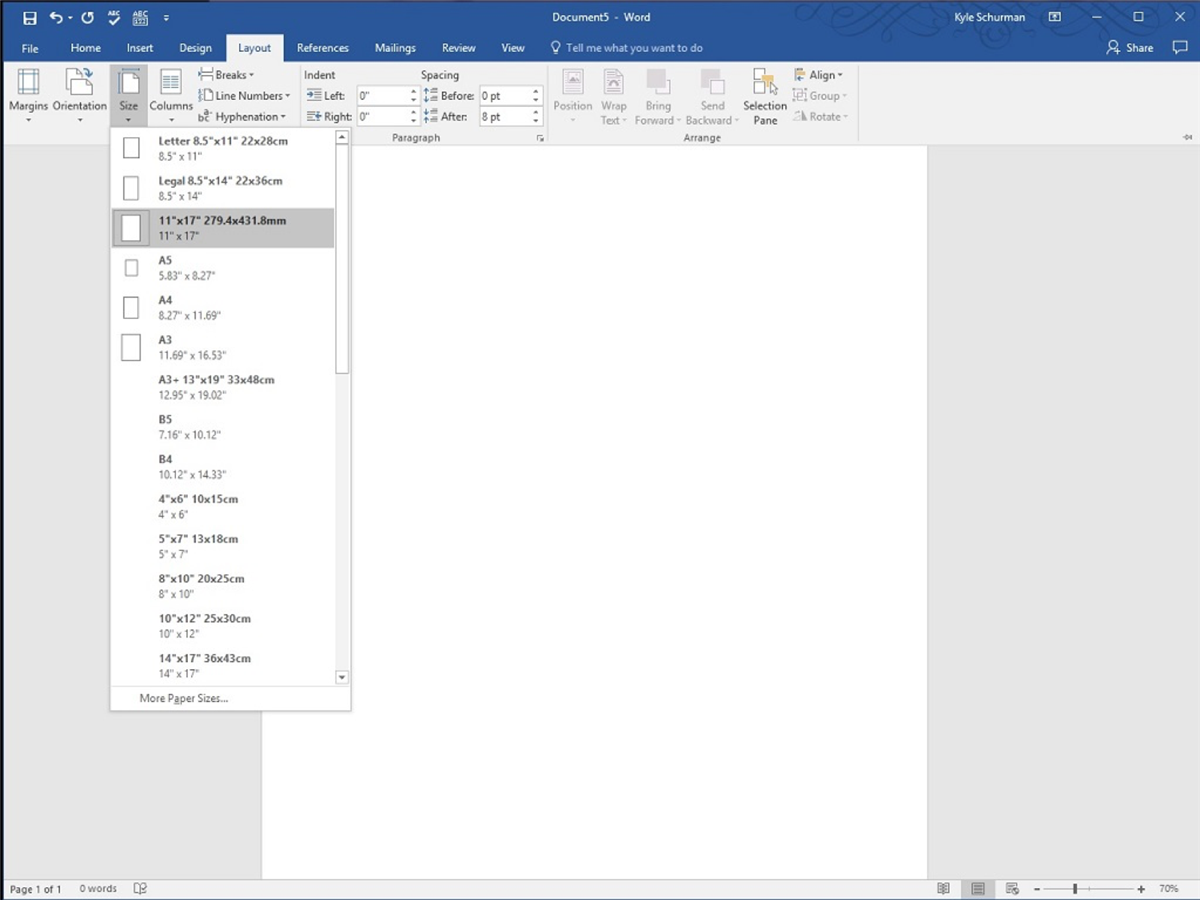The height and width of the screenshot is (900, 1200).
Task: Click the Save icon
Action: 28,17
